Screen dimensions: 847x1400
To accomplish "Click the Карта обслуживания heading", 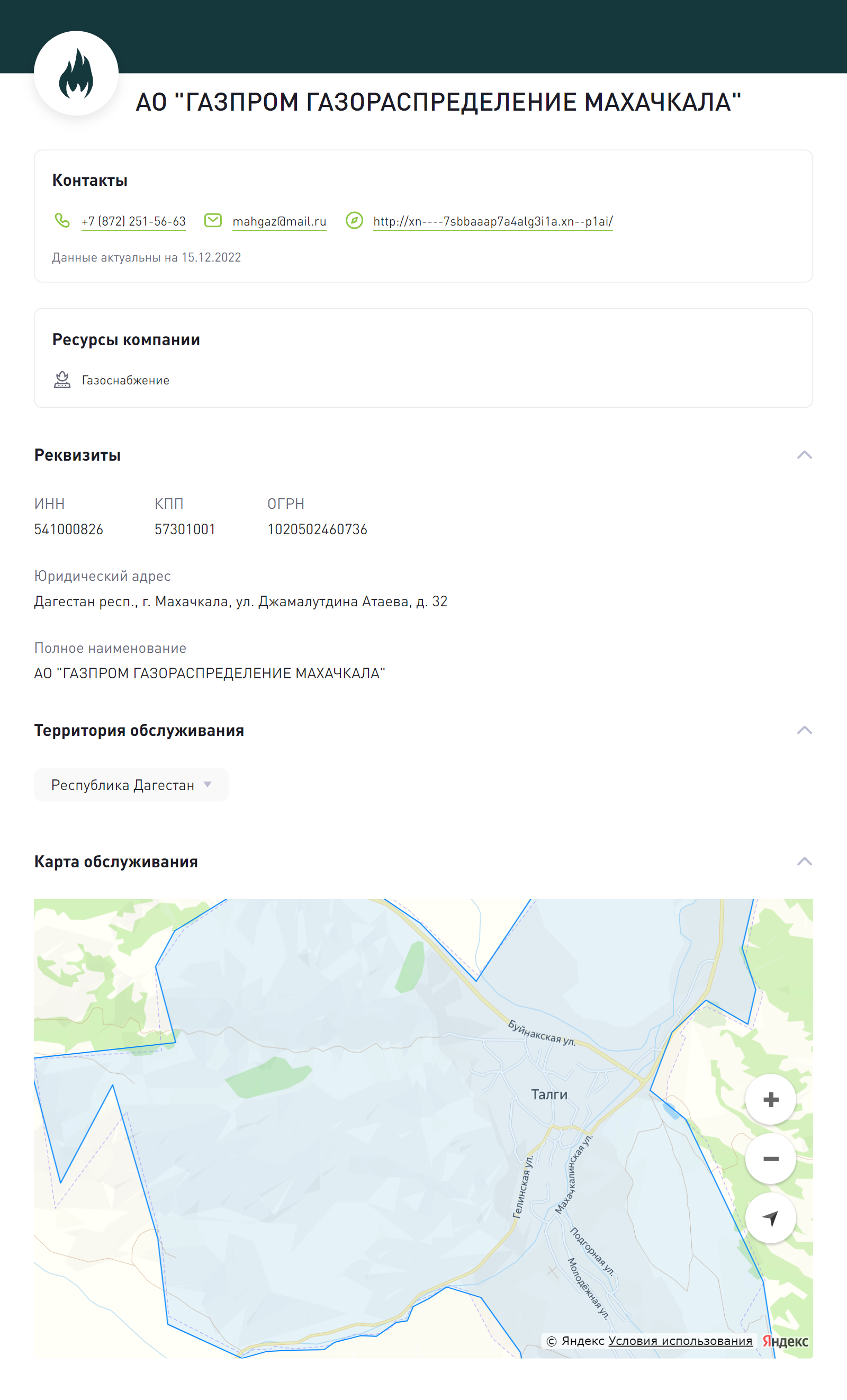I will [x=116, y=862].
